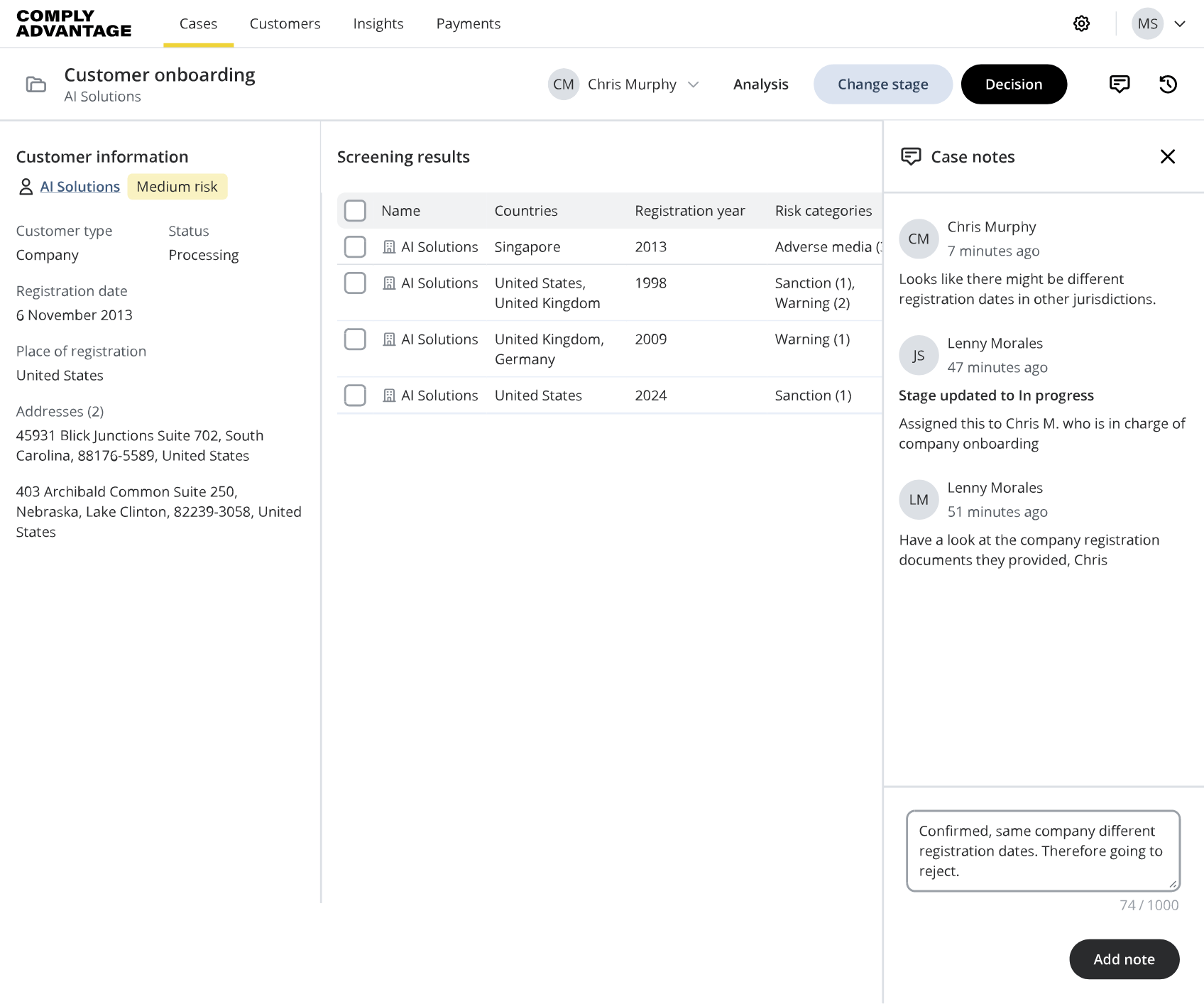Click the CM avatar on Chris Murphy's note
The image size is (1204, 1004).
(919, 239)
